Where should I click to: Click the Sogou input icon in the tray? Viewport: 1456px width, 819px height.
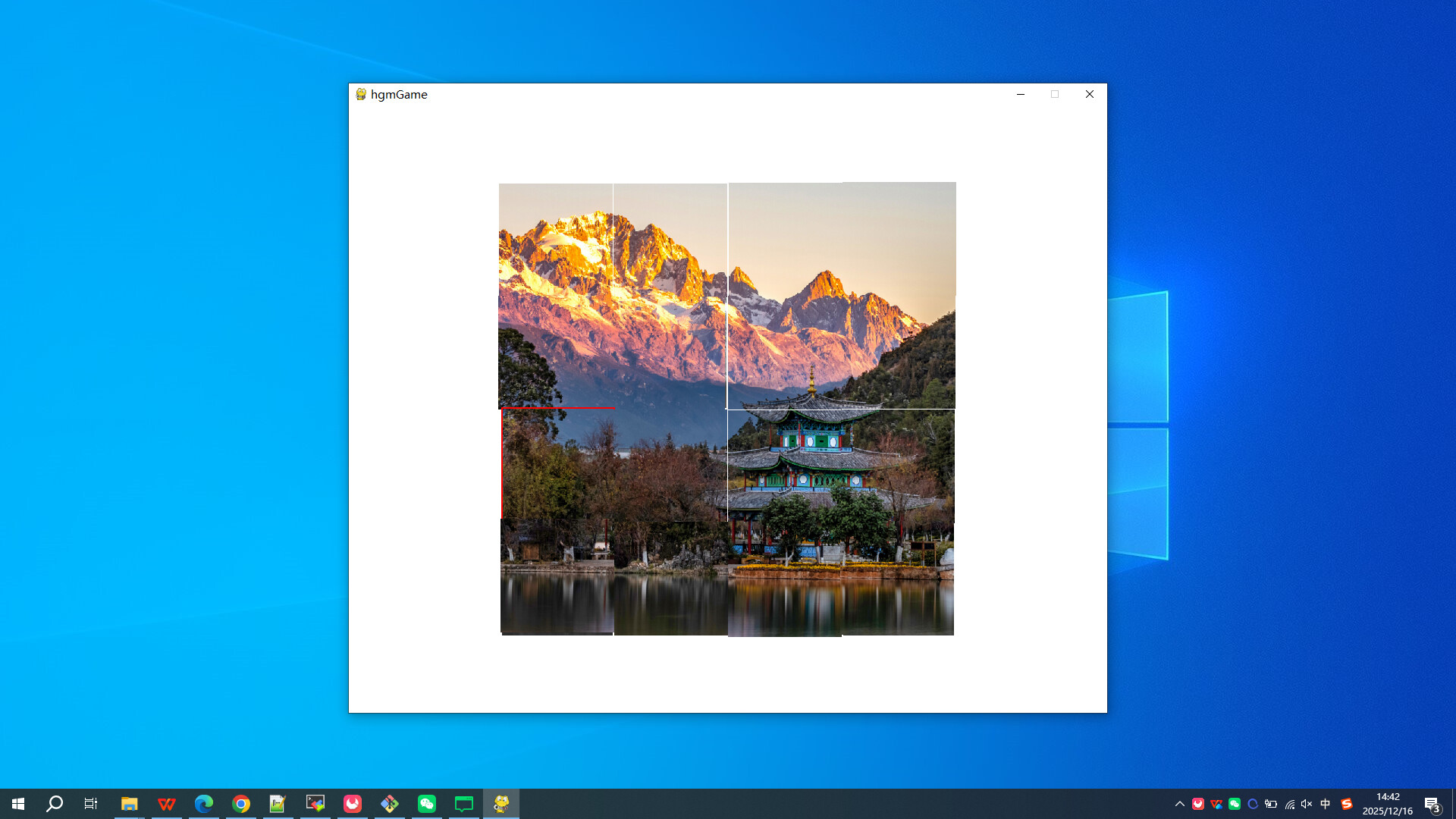pyautogui.click(x=1345, y=804)
